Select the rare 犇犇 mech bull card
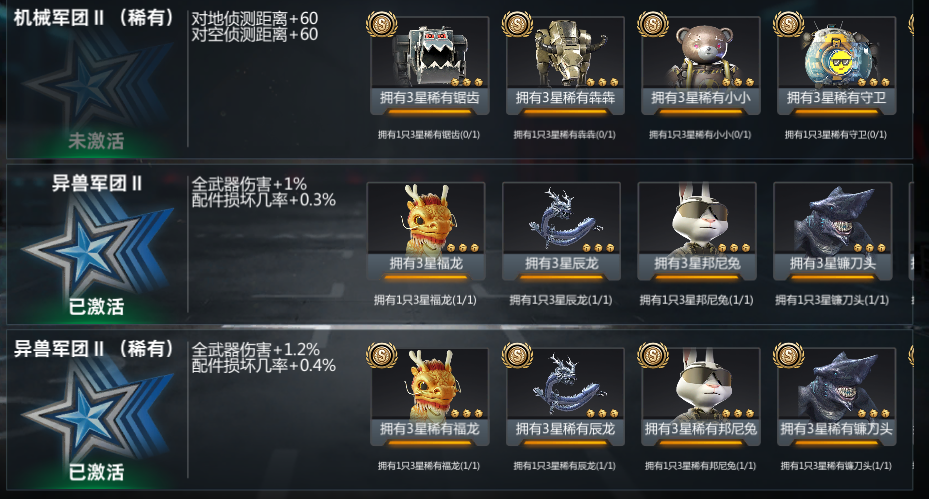The width and height of the screenshot is (929, 499). 565,65
